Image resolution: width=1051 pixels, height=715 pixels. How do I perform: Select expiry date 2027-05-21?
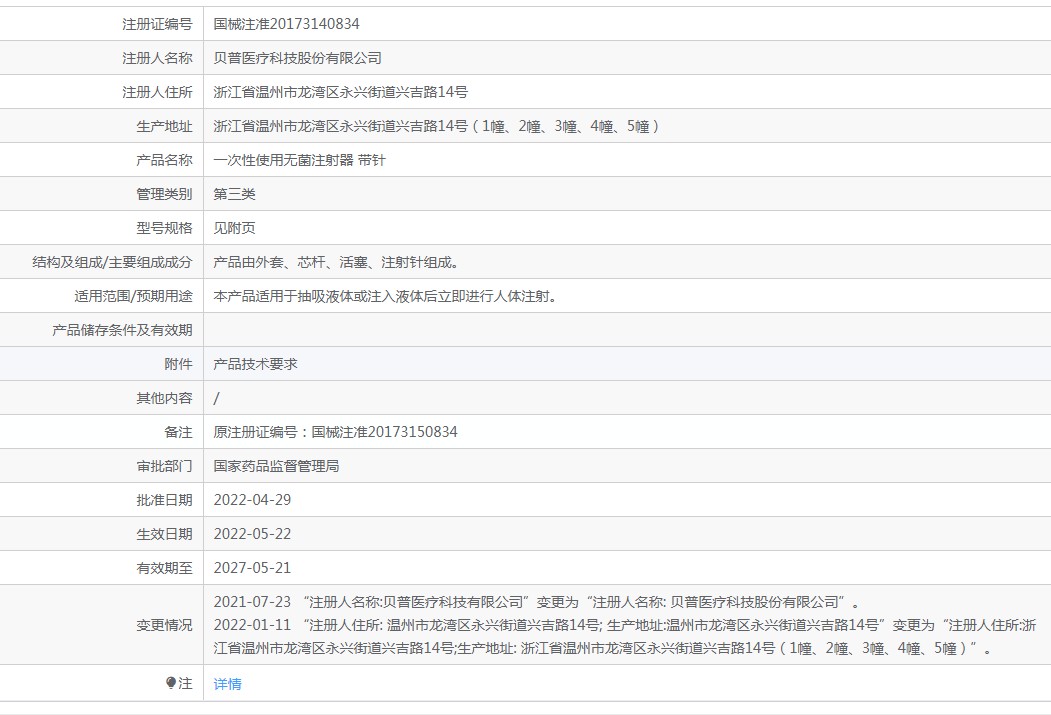tap(252, 568)
